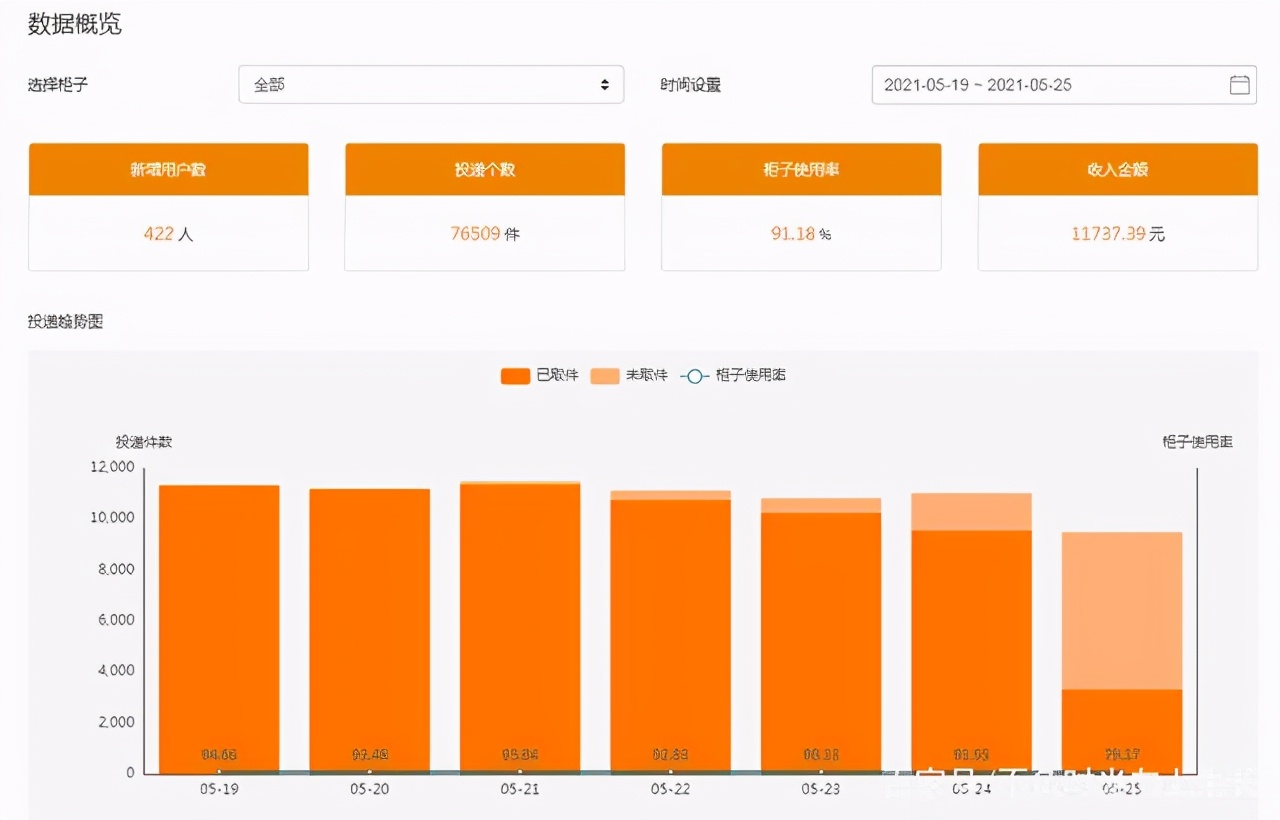Toggle the 柜子使用率 line legend item
This screenshot has width=1280, height=820.
733,376
